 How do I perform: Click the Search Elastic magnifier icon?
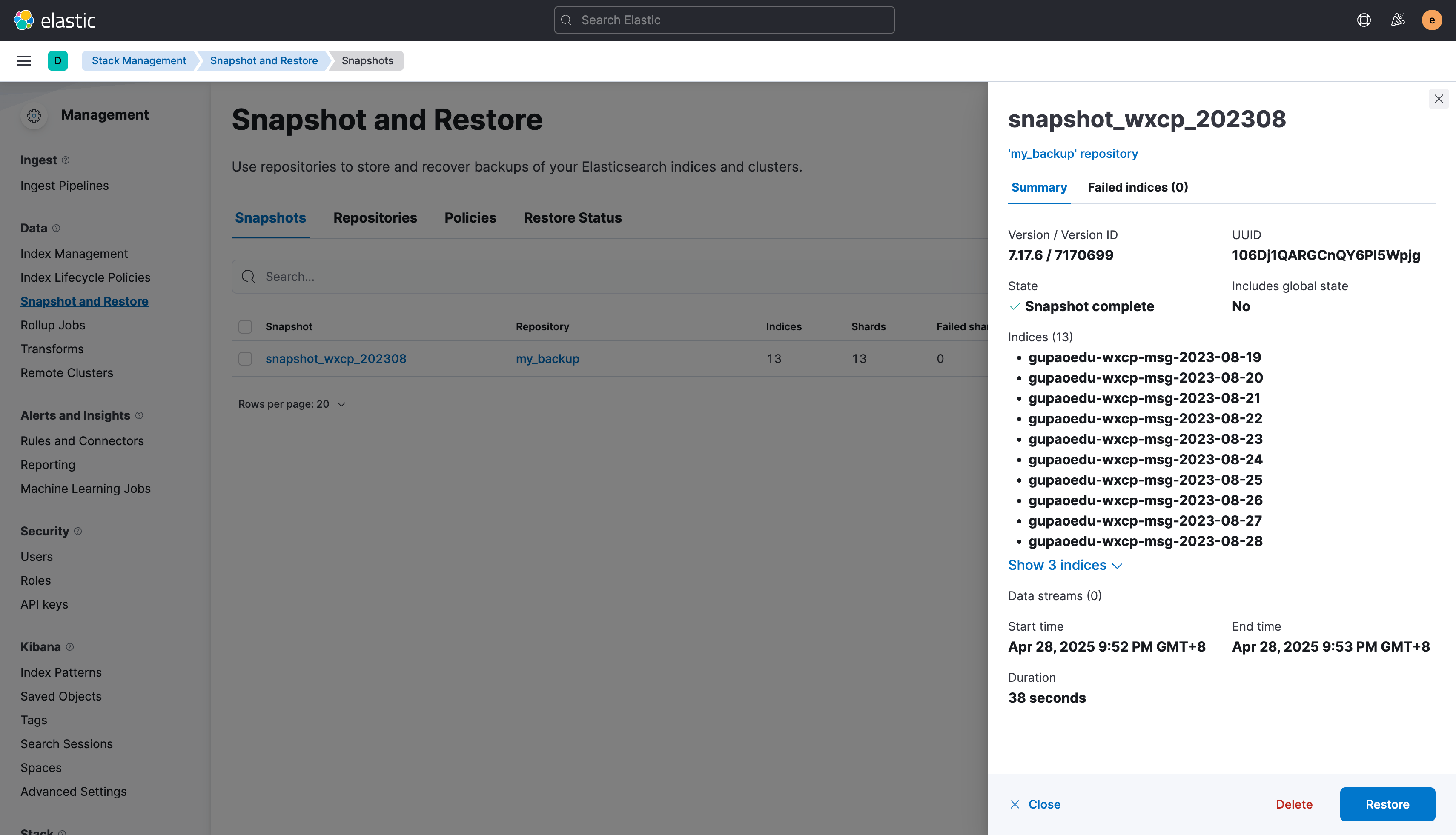(566, 20)
